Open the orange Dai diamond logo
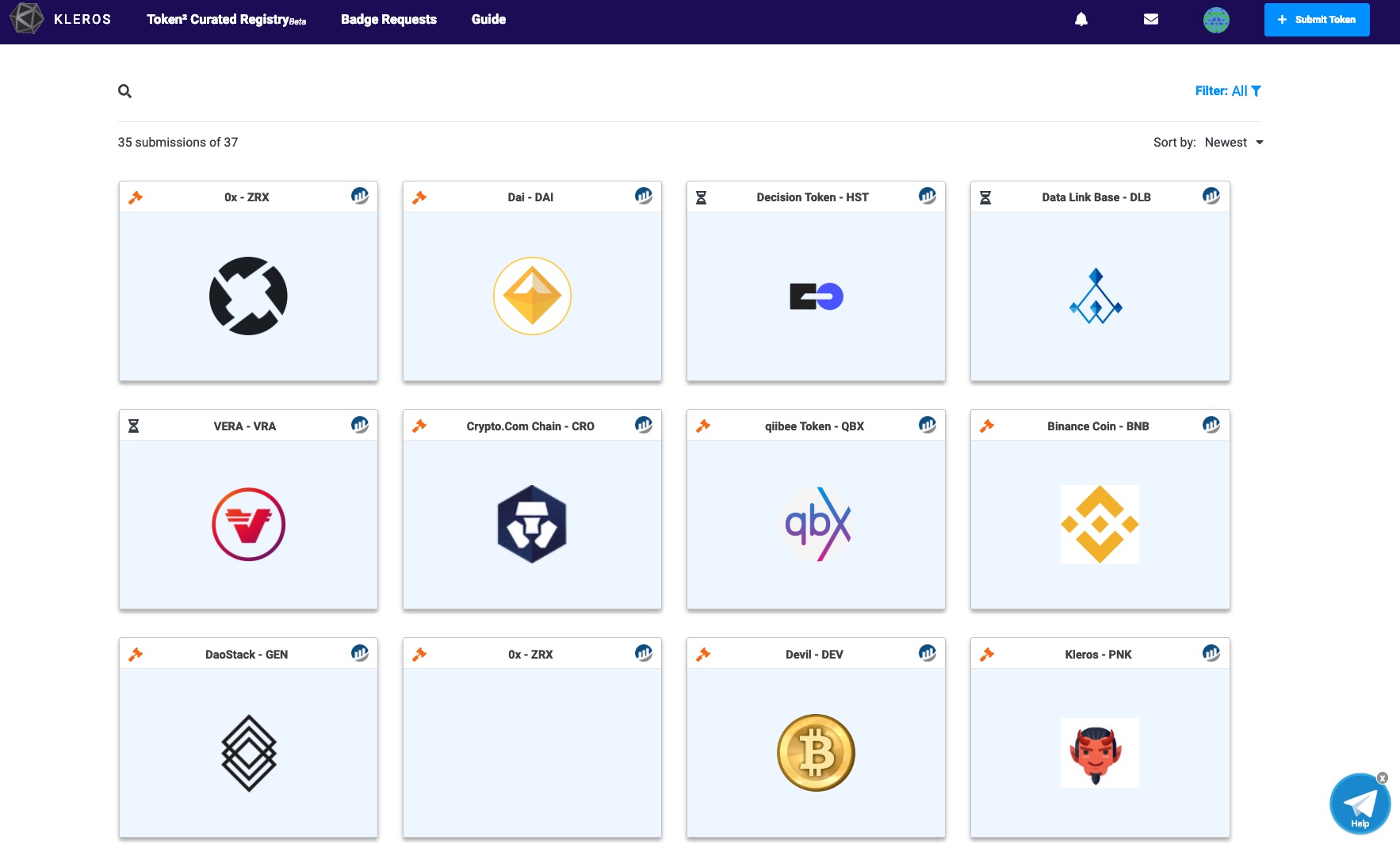Image resolution: width=1400 pixels, height=844 pixels. point(532,296)
